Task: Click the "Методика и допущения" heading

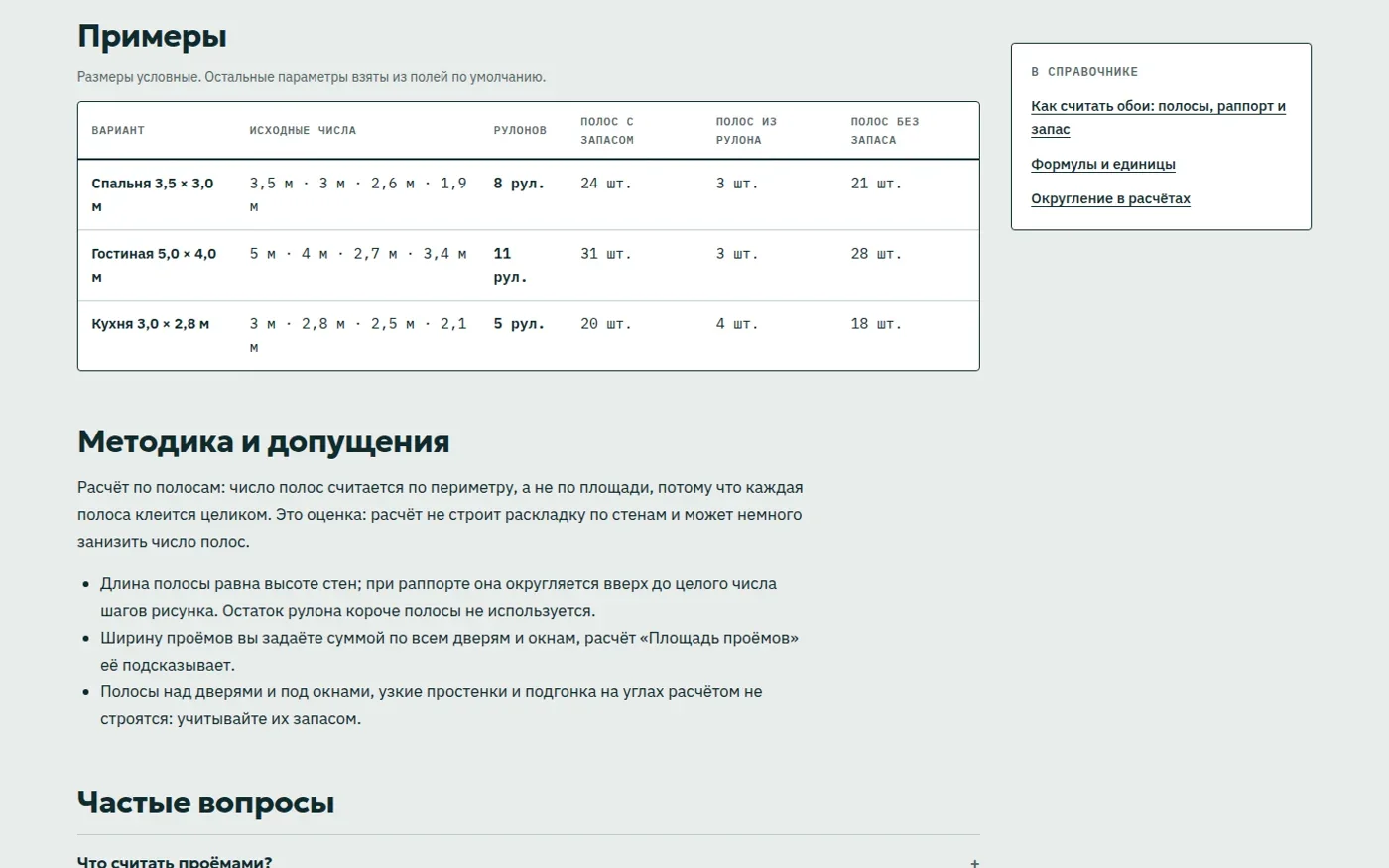Action: [264, 441]
